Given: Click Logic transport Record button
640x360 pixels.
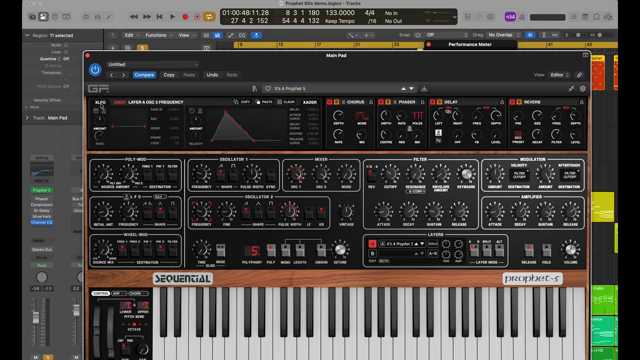Looking at the screenshot, I should [x=185, y=17].
